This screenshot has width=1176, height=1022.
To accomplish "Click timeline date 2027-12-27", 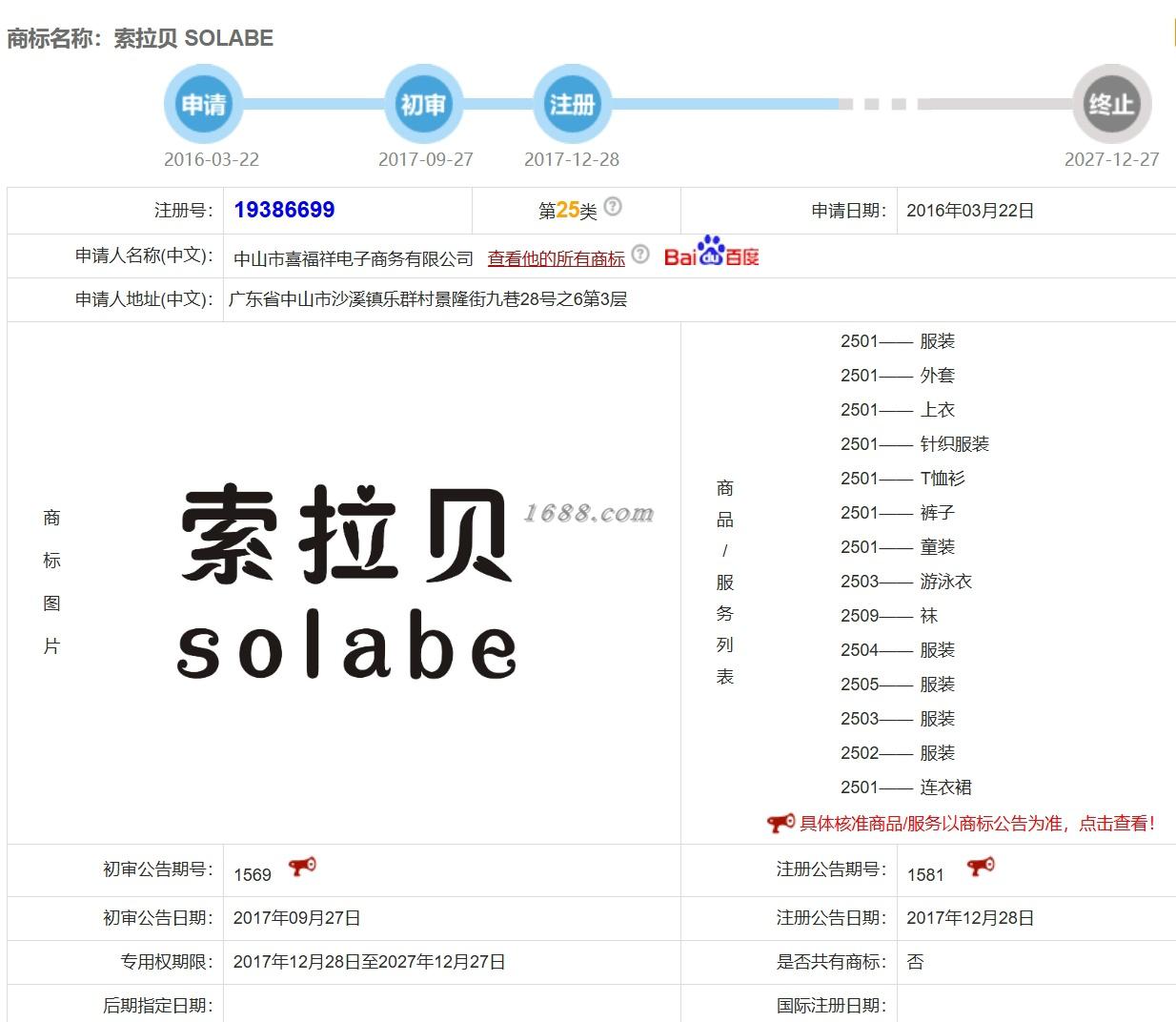I will tap(1112, 159).
